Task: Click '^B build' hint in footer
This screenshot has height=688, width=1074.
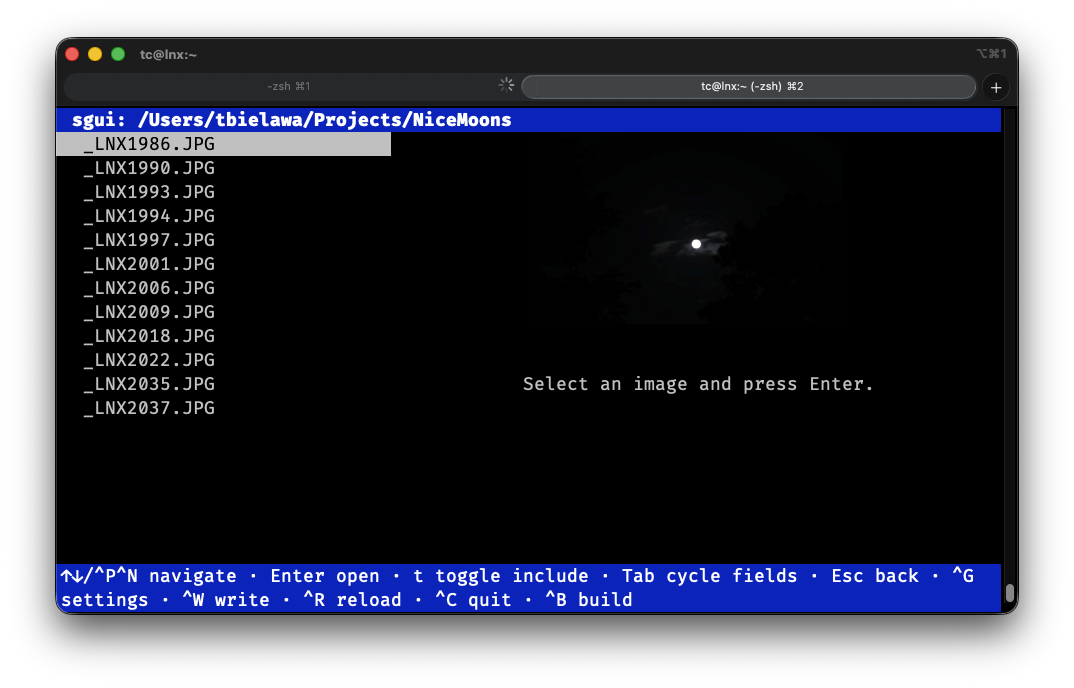Action: 589,600
